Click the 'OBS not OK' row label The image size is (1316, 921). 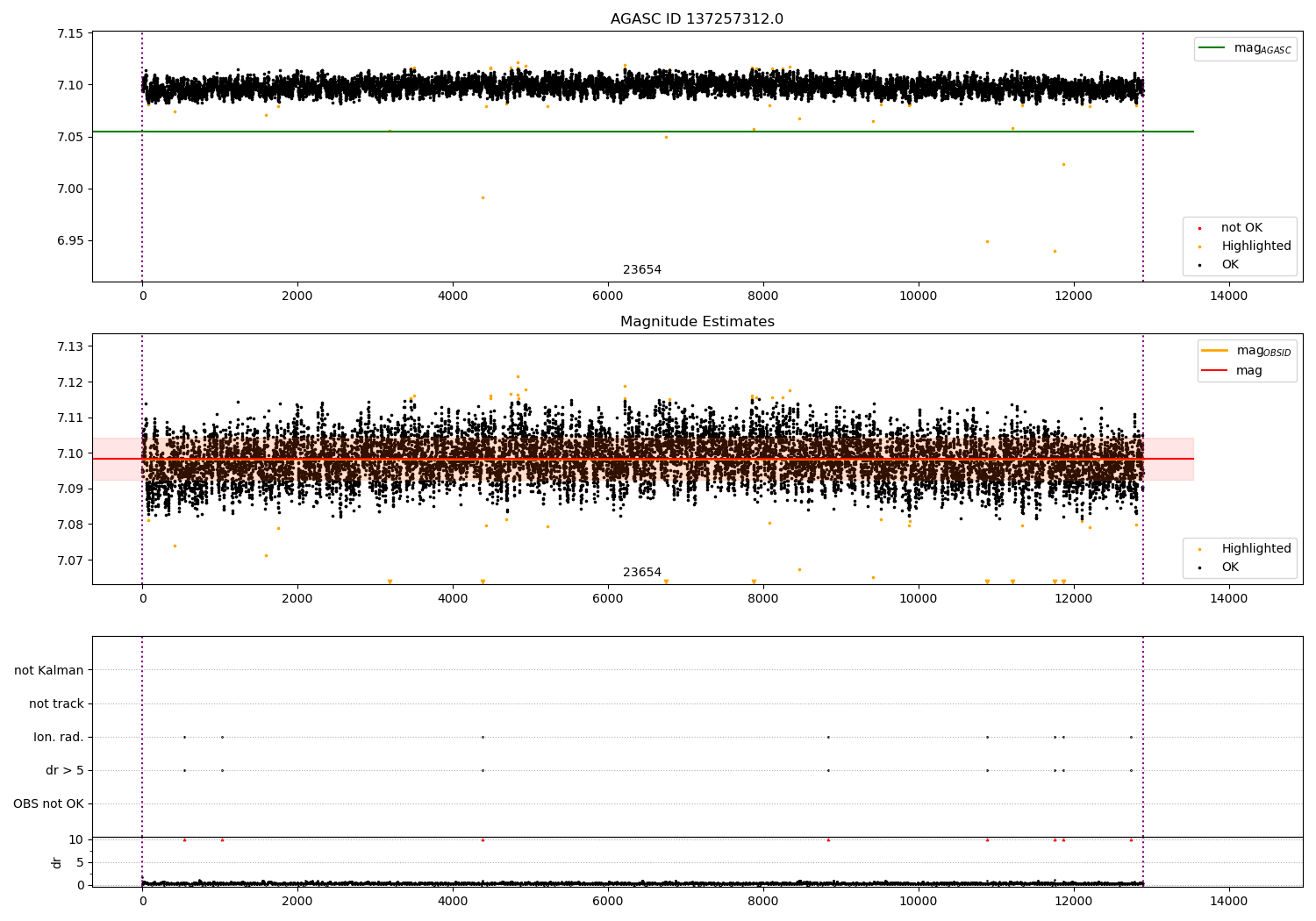click(48, 803)
